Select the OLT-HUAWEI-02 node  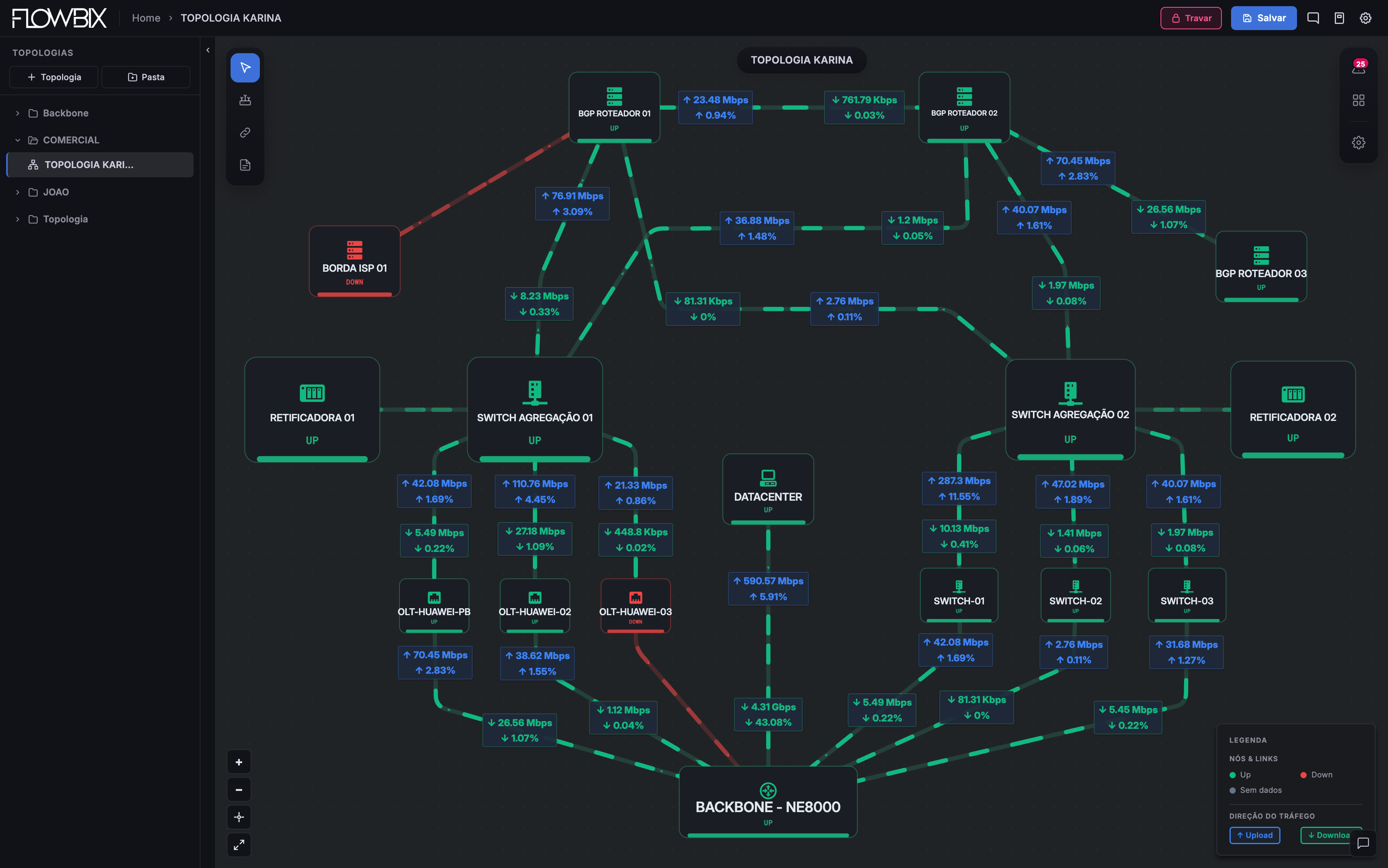coord(535,606)
